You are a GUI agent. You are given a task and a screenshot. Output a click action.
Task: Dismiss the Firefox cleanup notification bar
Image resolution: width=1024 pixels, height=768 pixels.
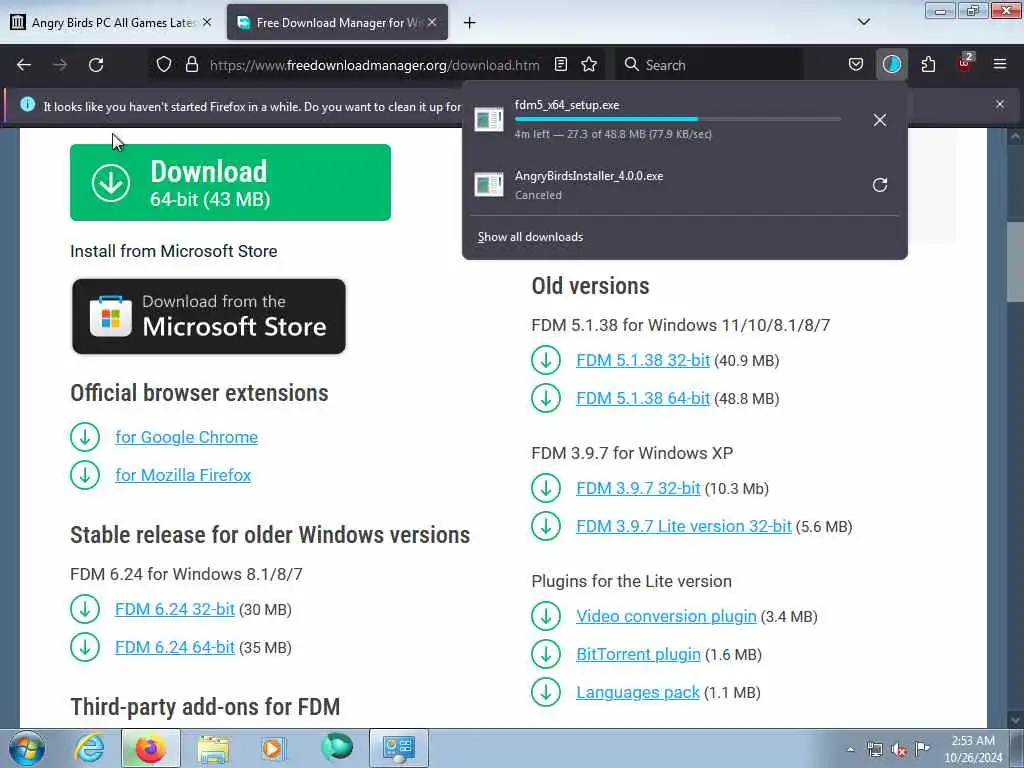click(1000, 104)
